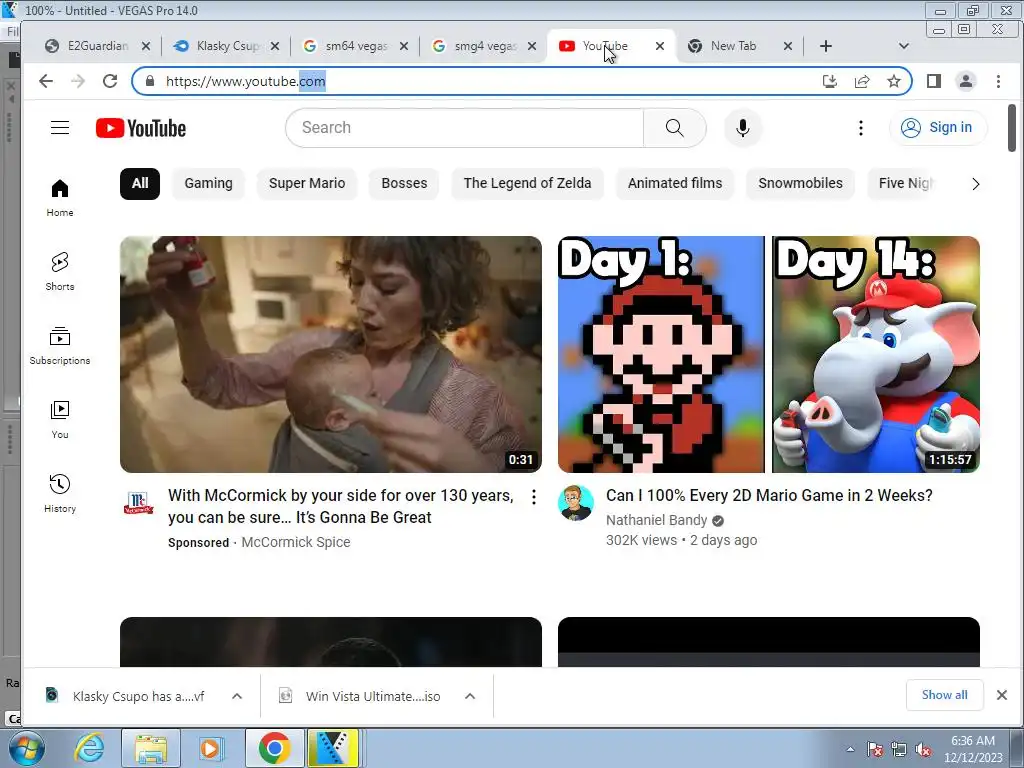Switch to VEGAS Pro taskbar icon
Image resolution: width=1024 pixels, height=768 pixels.
click(333, 748)
